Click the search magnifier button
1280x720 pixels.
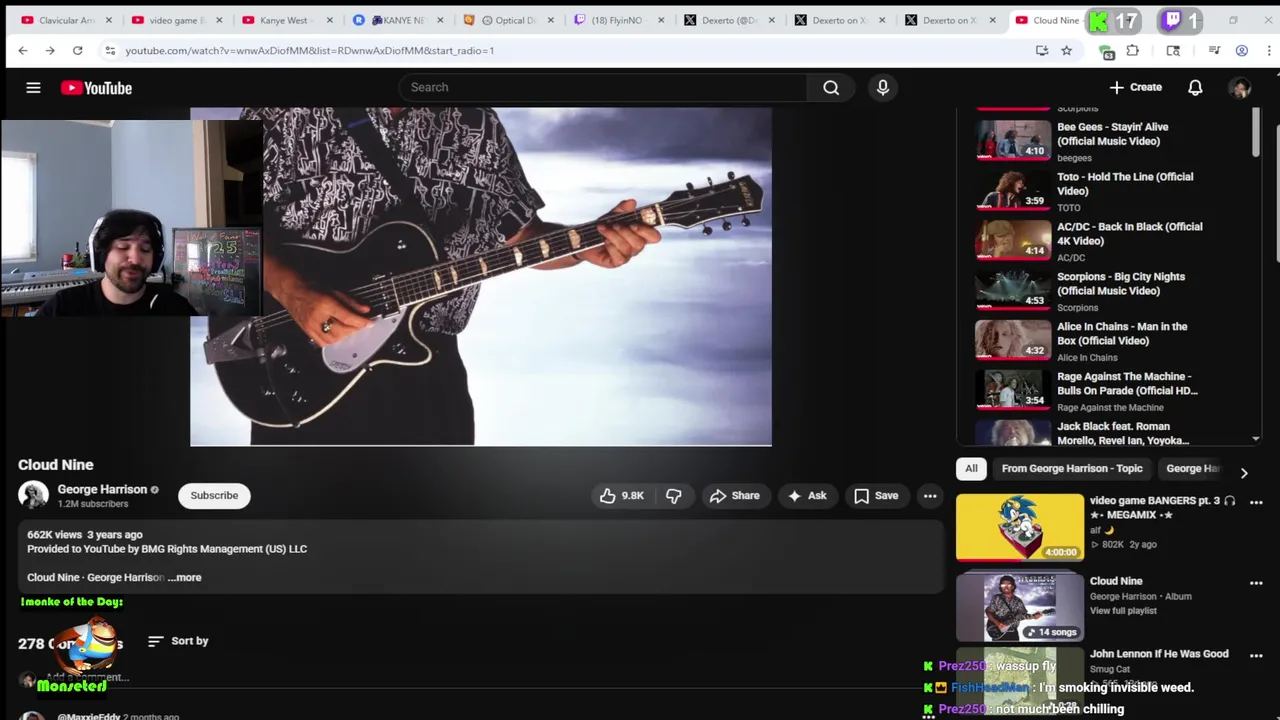tap(831, 88)
